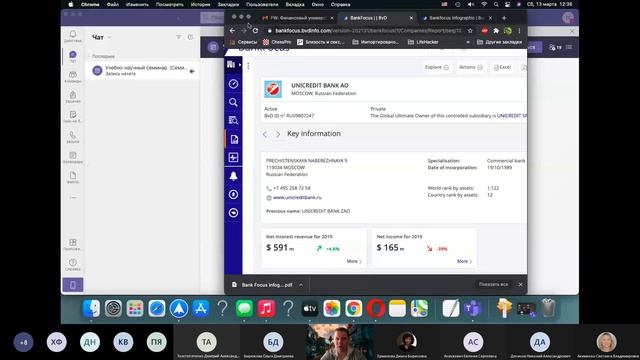640x360 pixels.
Task: Open the BankFocus home buildings icon
Action: 231,64
